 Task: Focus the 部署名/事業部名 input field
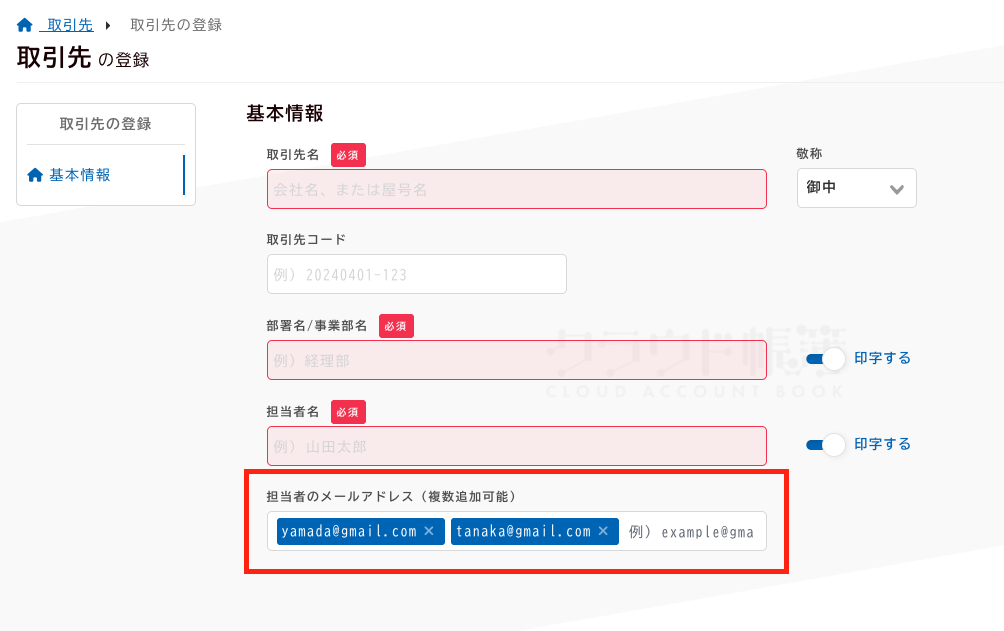[516, 360]
